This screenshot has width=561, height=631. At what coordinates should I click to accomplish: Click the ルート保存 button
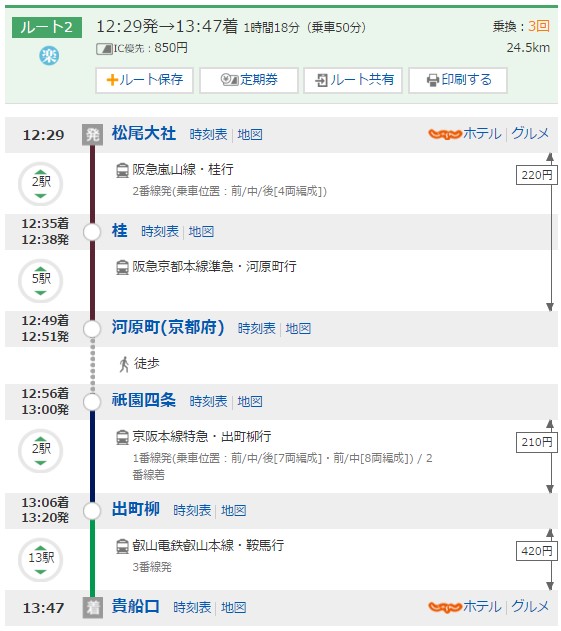click(x=144, y=80)
